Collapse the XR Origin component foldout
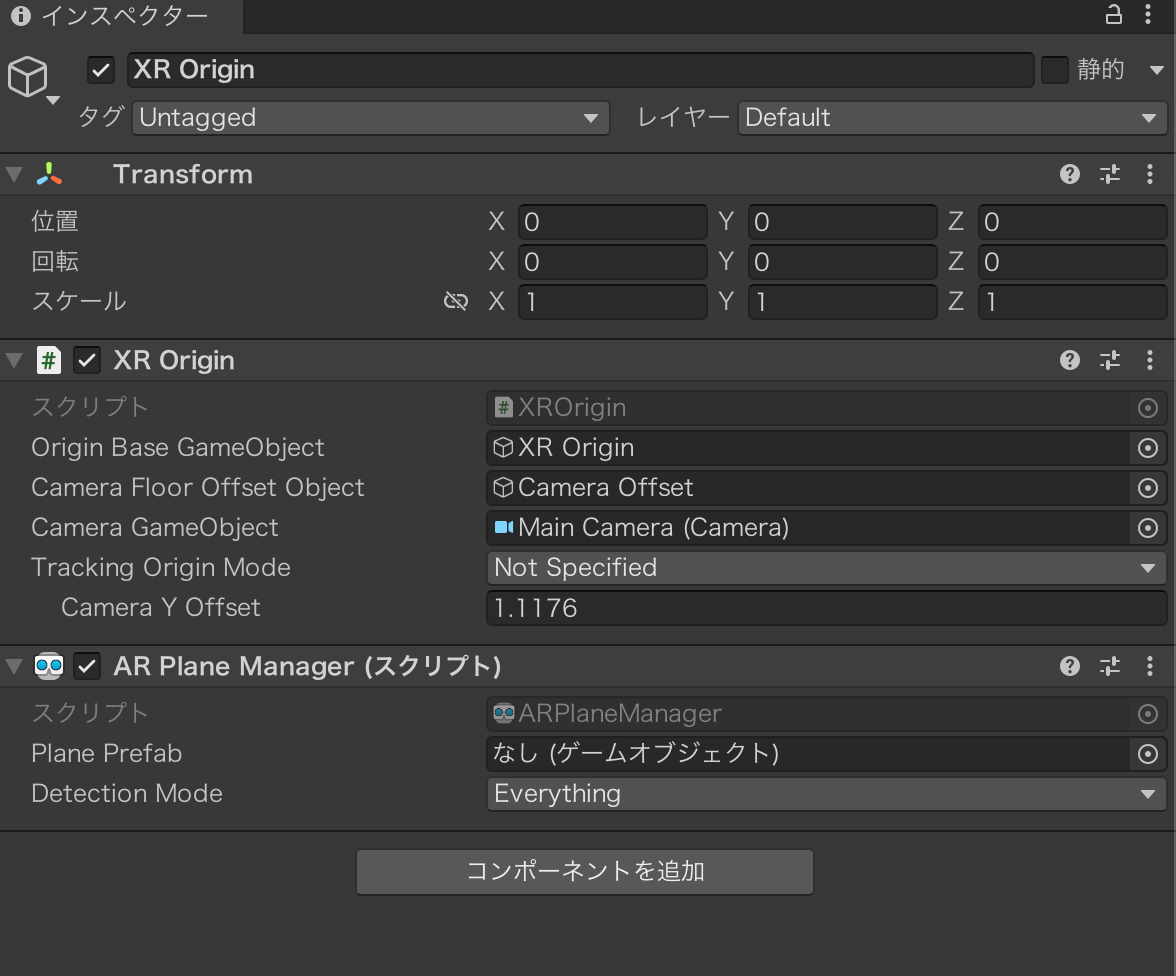 click(14, 360)
